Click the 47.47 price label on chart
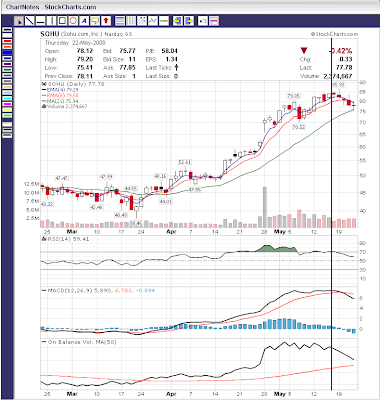This screenshot has height=400, width=380. click(61, 178)
